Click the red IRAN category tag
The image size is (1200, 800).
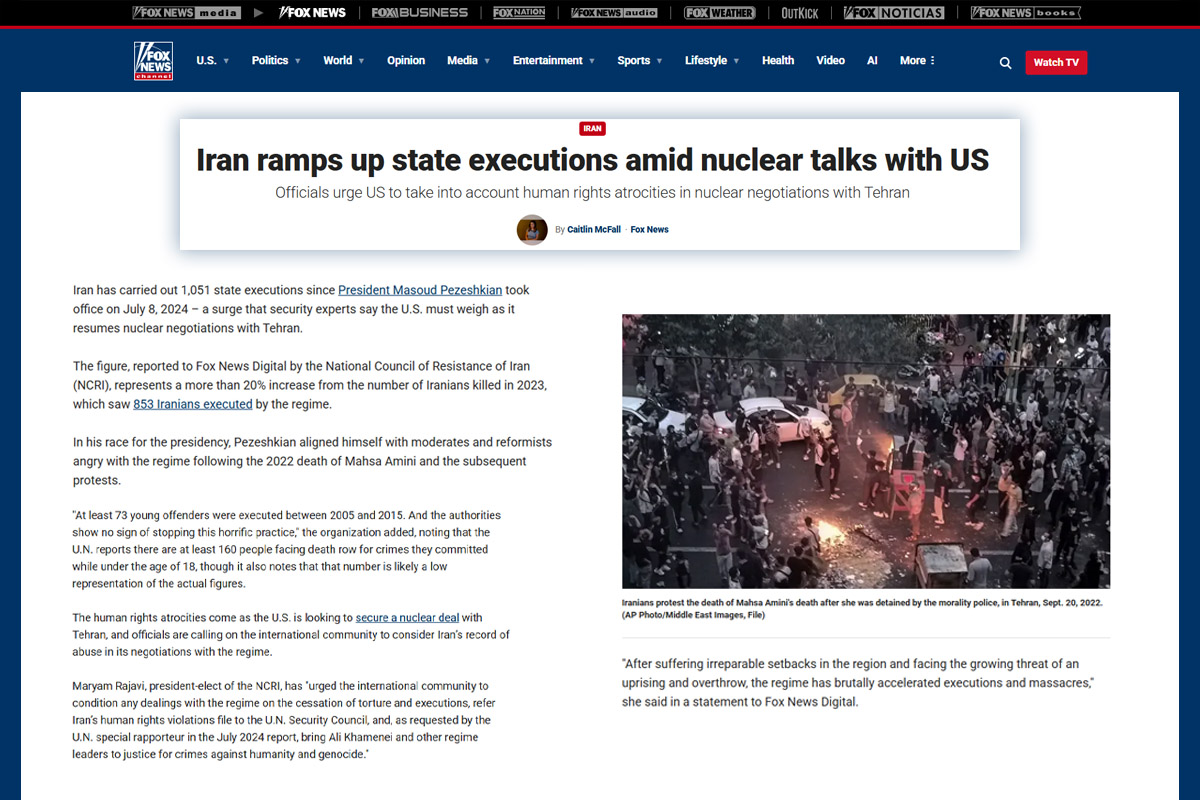click(x=592, y=129)
